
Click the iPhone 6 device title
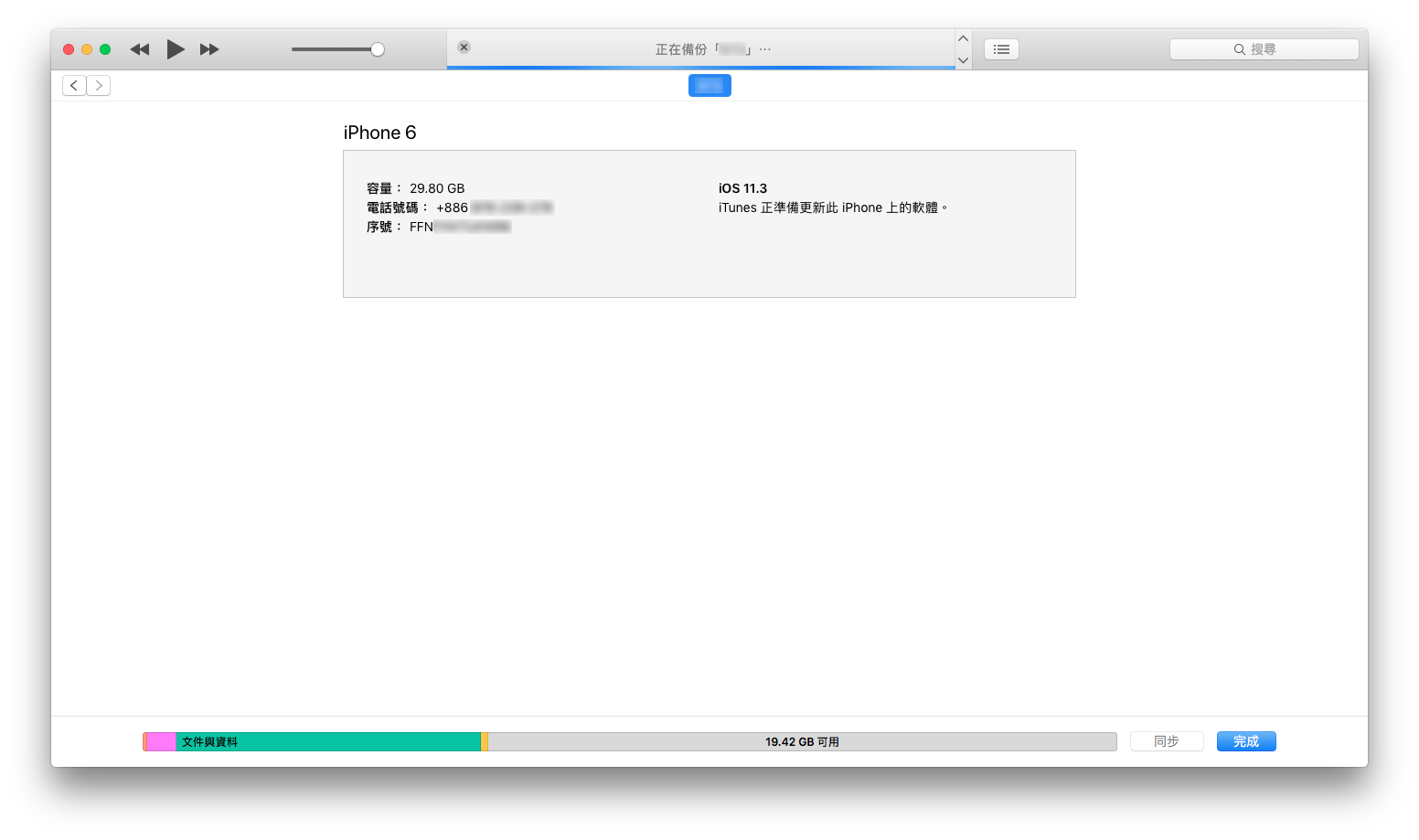[x=379, y=133]
